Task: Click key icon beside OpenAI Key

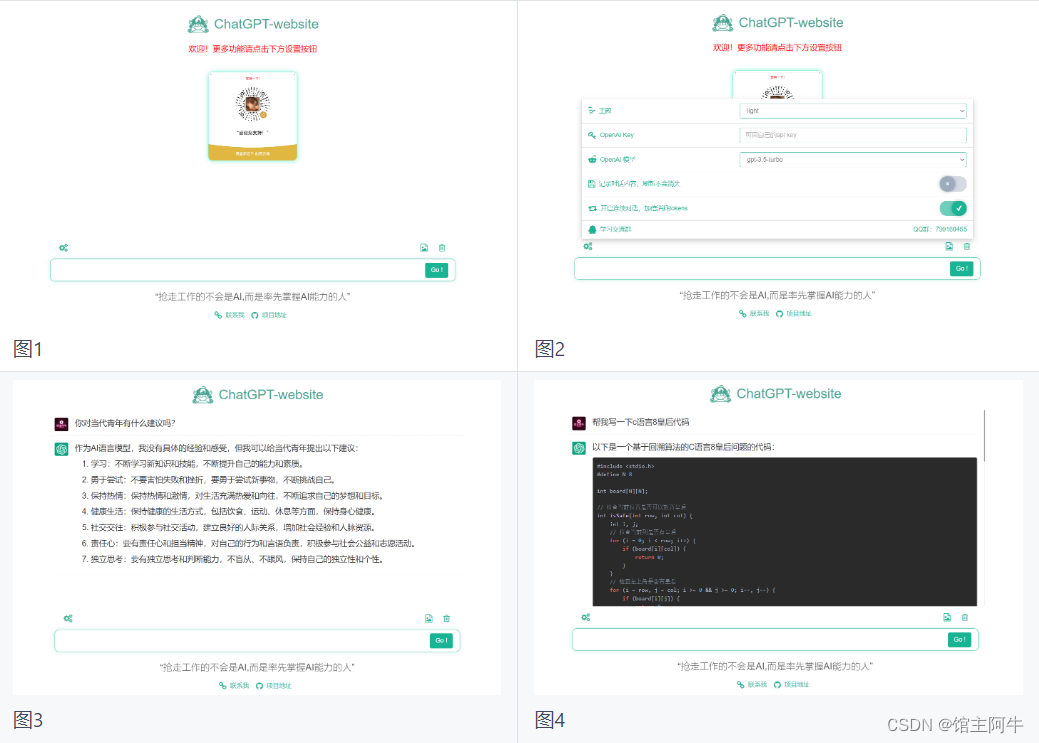Action: tap(592, 135)
